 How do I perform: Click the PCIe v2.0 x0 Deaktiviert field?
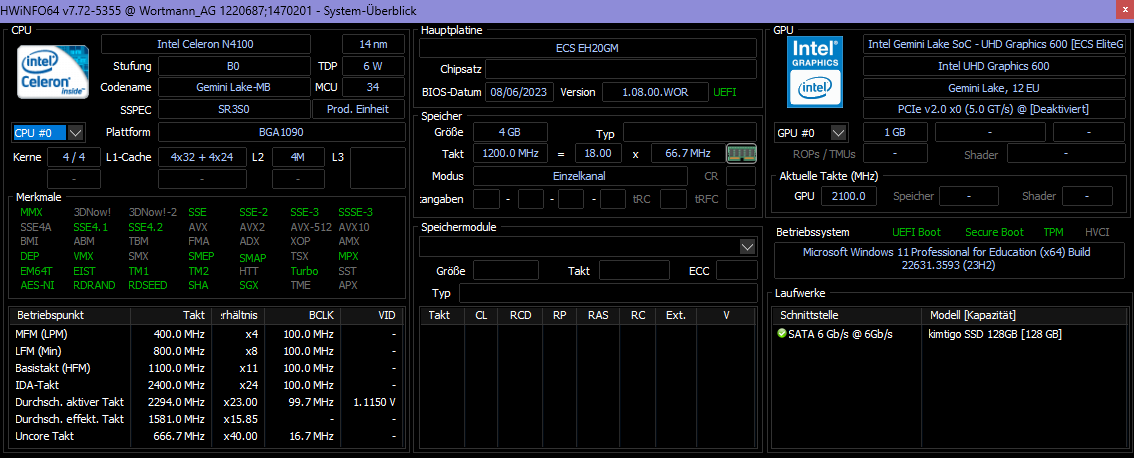(994, 110)
